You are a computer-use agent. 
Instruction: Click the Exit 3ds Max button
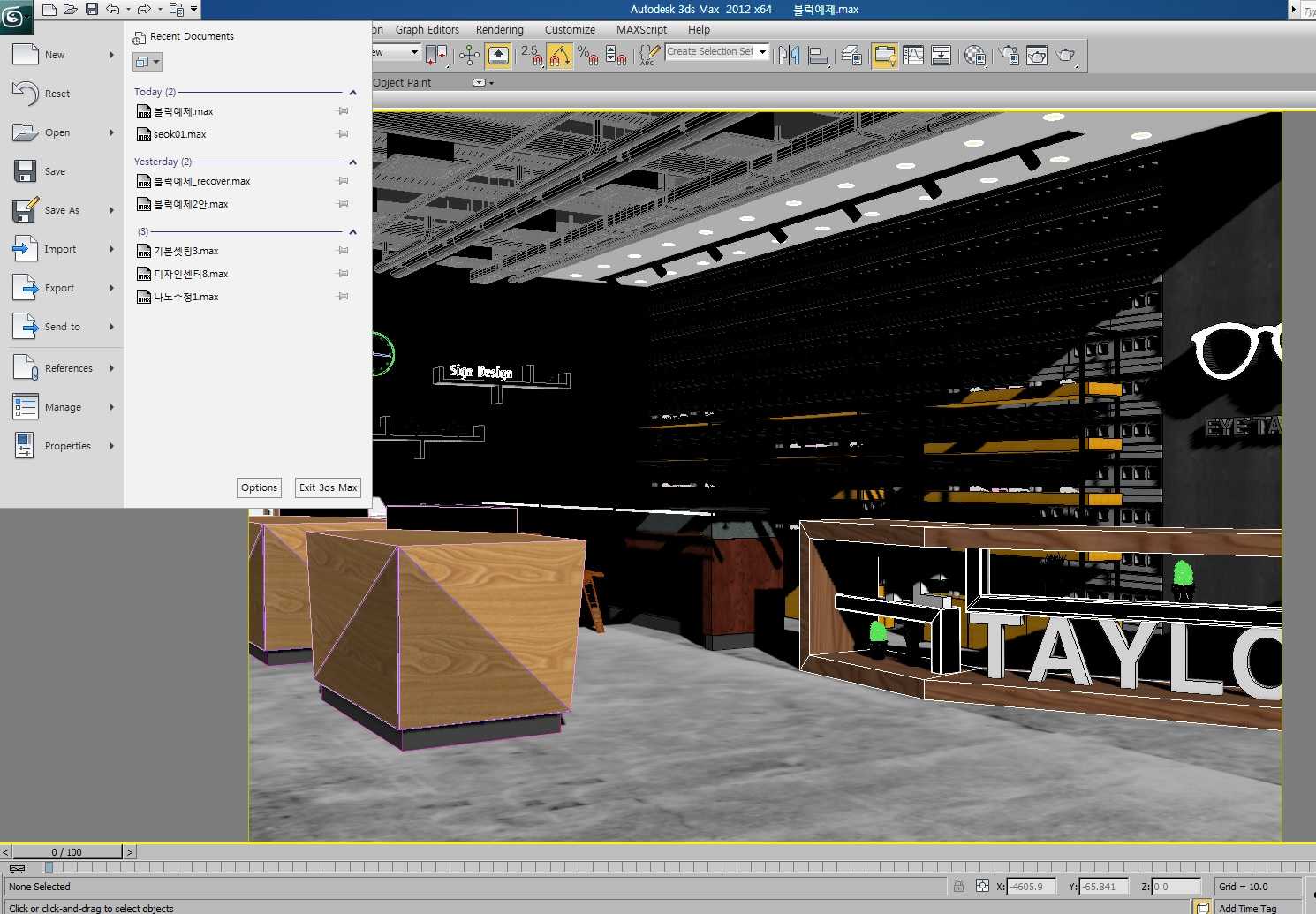pyautogui.click(x=328, y=487)
